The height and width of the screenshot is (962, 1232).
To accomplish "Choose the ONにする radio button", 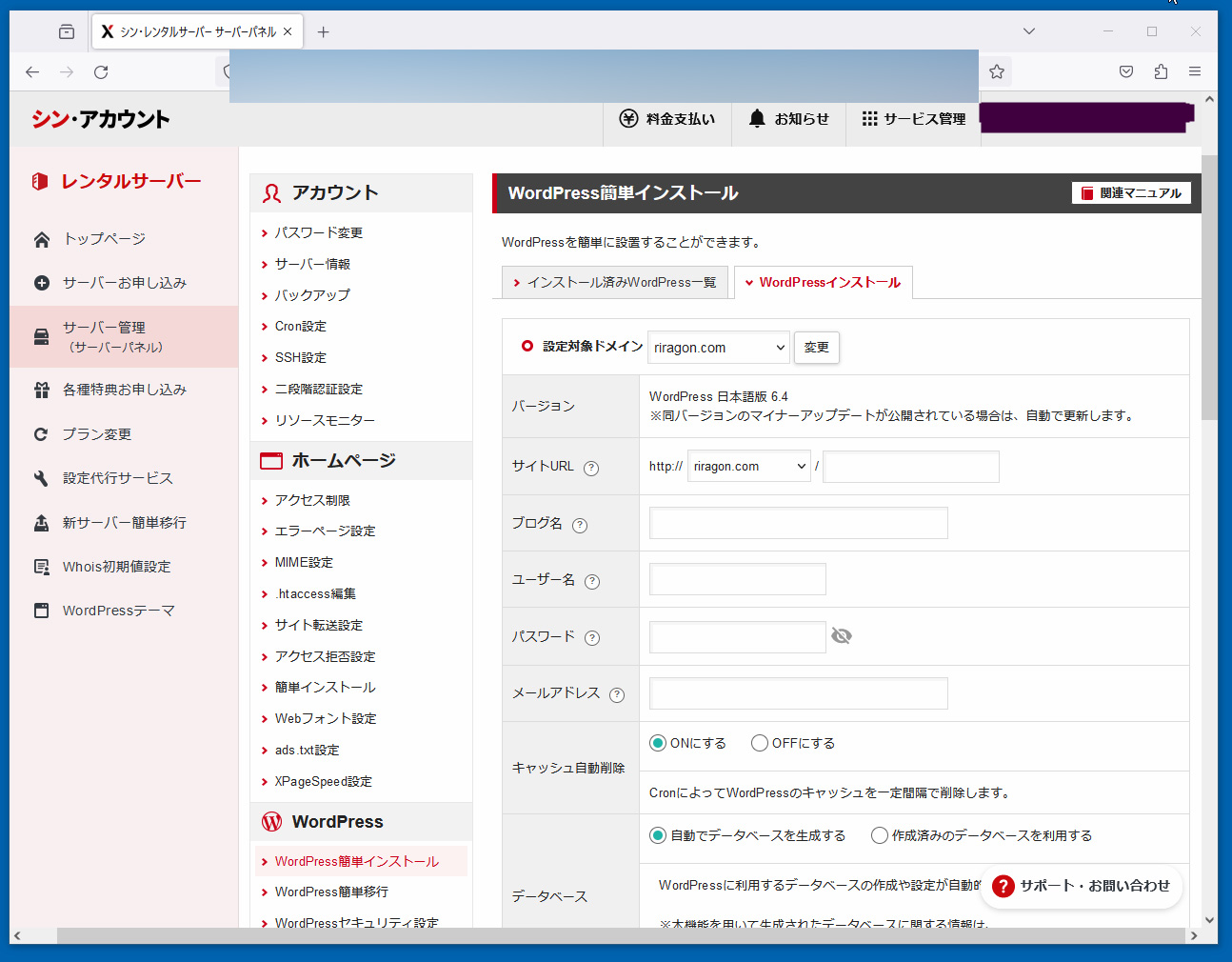I will (658, 743).
